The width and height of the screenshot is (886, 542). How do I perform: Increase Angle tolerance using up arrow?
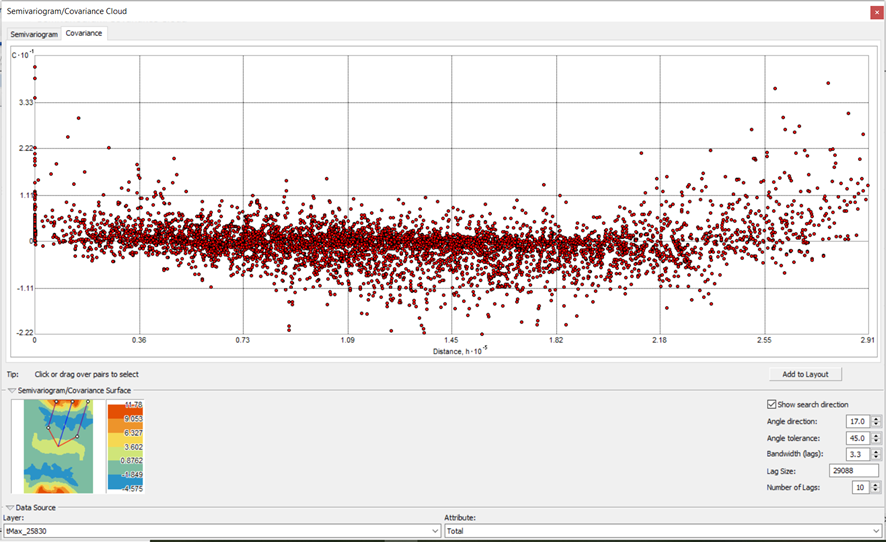876,434
